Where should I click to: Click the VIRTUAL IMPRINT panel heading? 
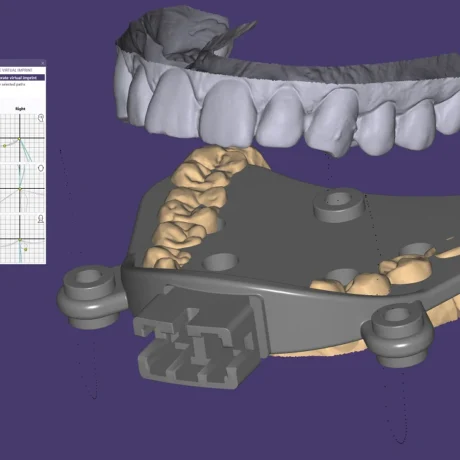click(x=17, y=70)
